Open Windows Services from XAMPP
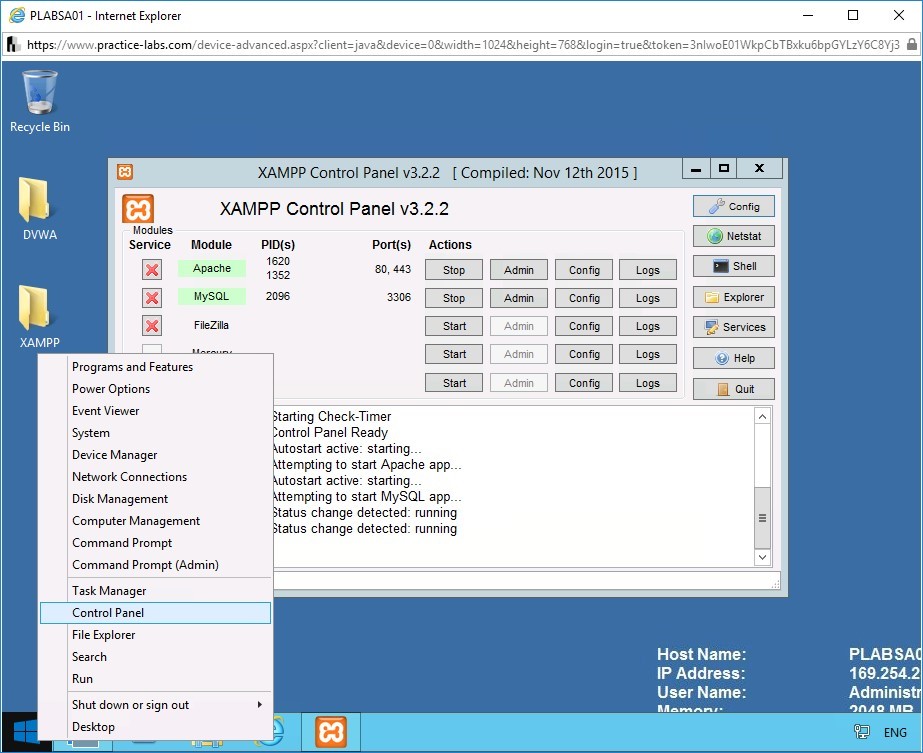 [733, 327]
